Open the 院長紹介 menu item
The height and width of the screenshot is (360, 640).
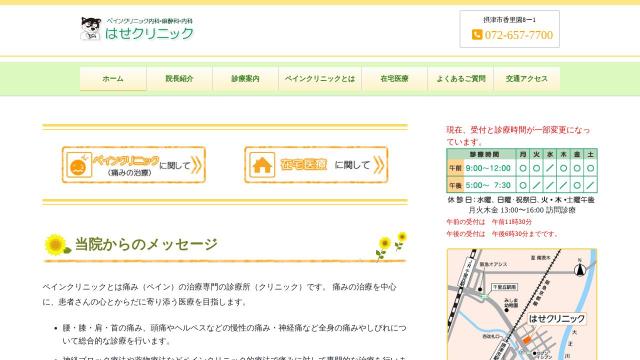tap(179, 79)
